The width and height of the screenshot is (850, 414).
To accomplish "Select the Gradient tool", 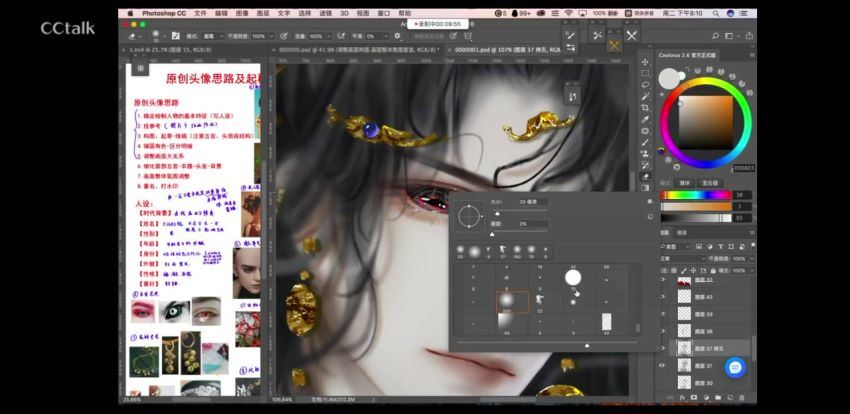I will click(645, 187).
